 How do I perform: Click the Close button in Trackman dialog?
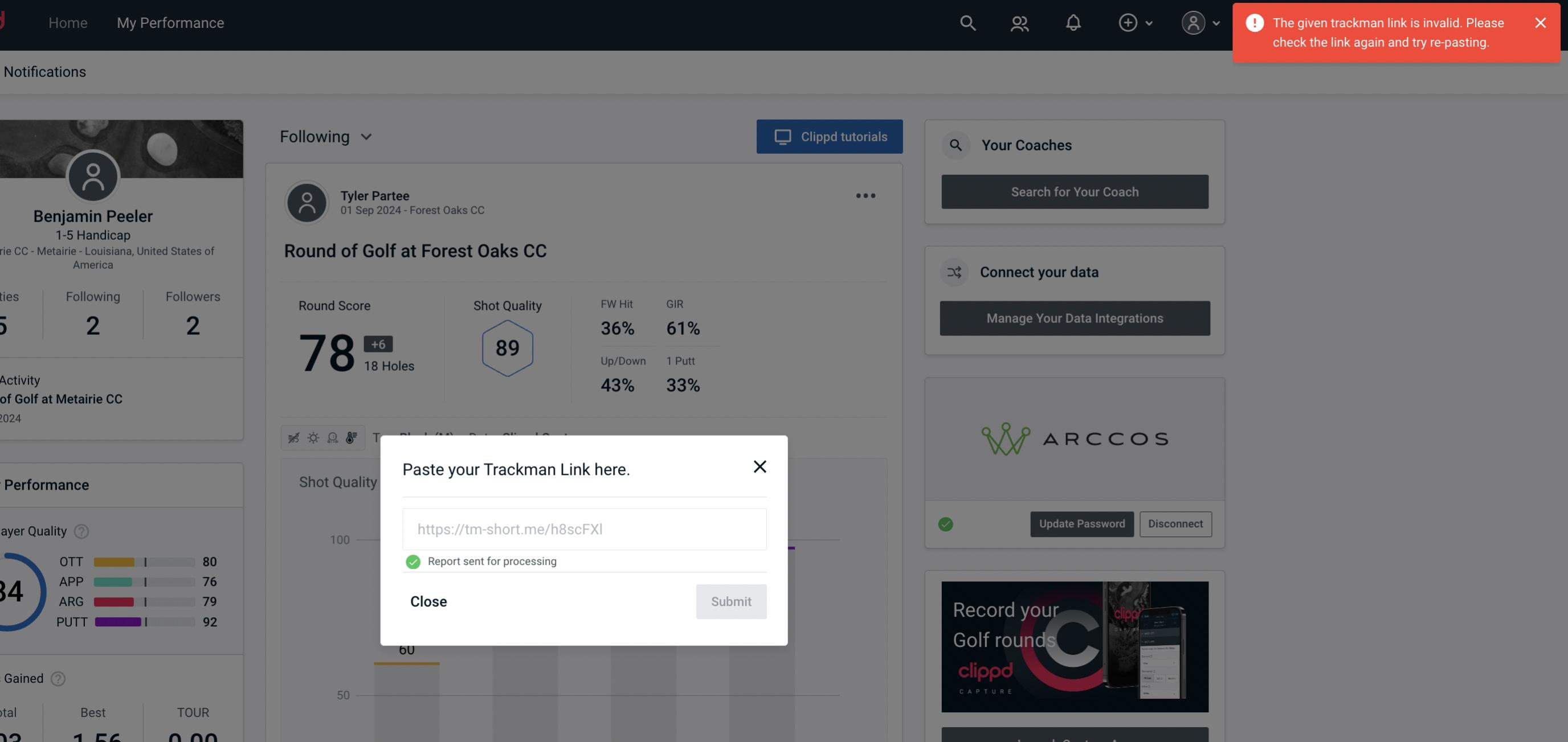pos(428,601)
